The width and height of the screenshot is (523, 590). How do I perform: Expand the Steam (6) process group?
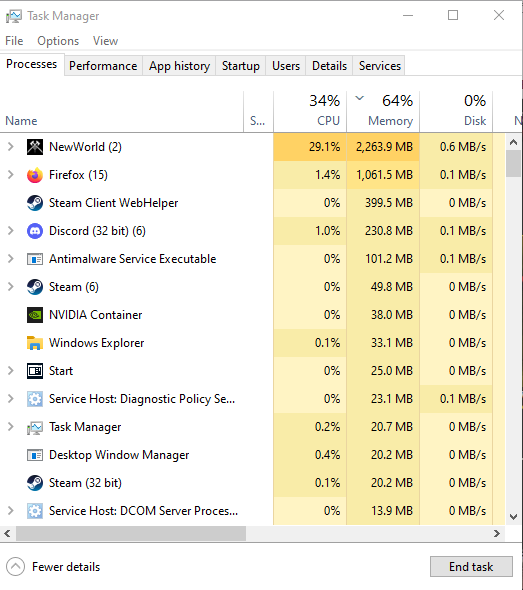point(11,287)
